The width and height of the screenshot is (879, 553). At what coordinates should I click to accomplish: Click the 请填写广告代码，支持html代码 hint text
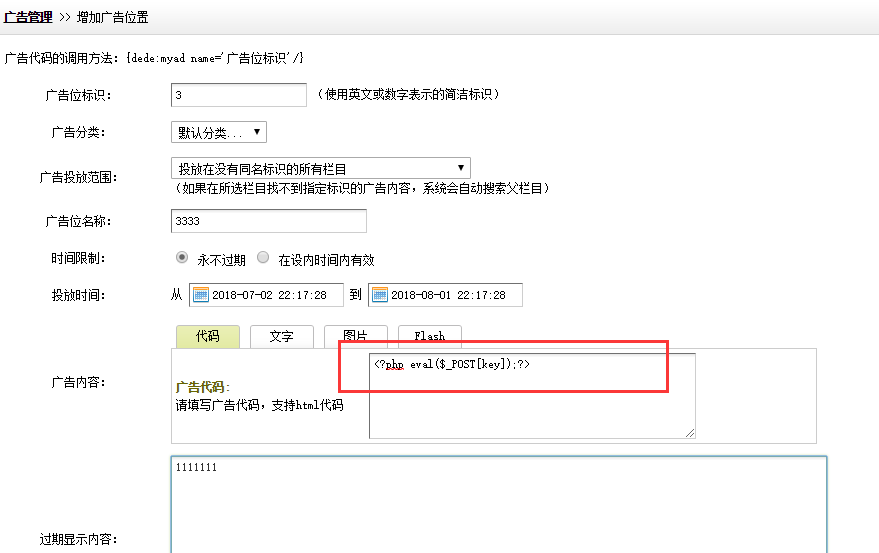pos(260,405)
